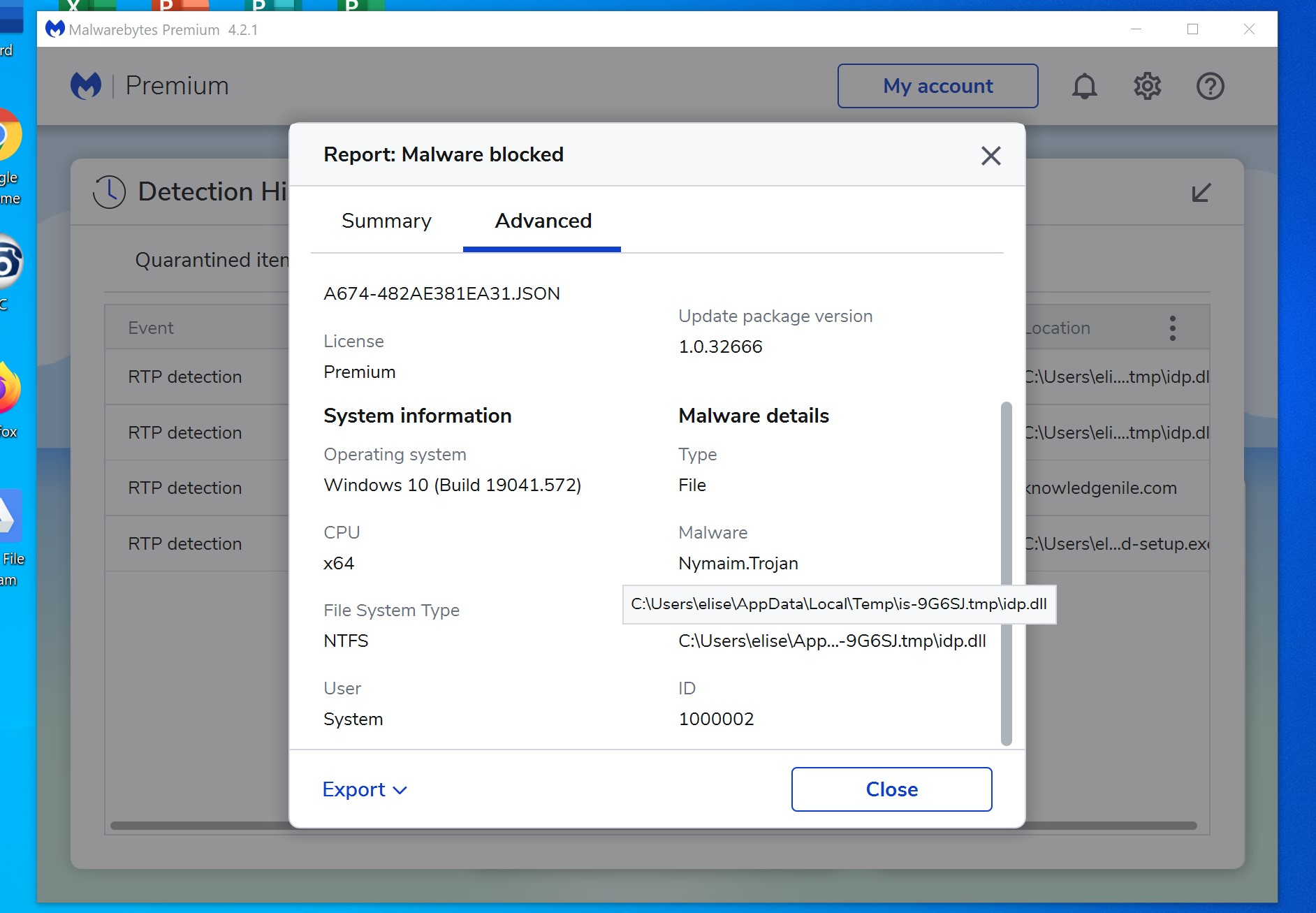Viewport: 1316px width, 913px height.
Task: Click the report dialog vertical scrollbar
Action: pyautogui.click(x=1006, y=573)
